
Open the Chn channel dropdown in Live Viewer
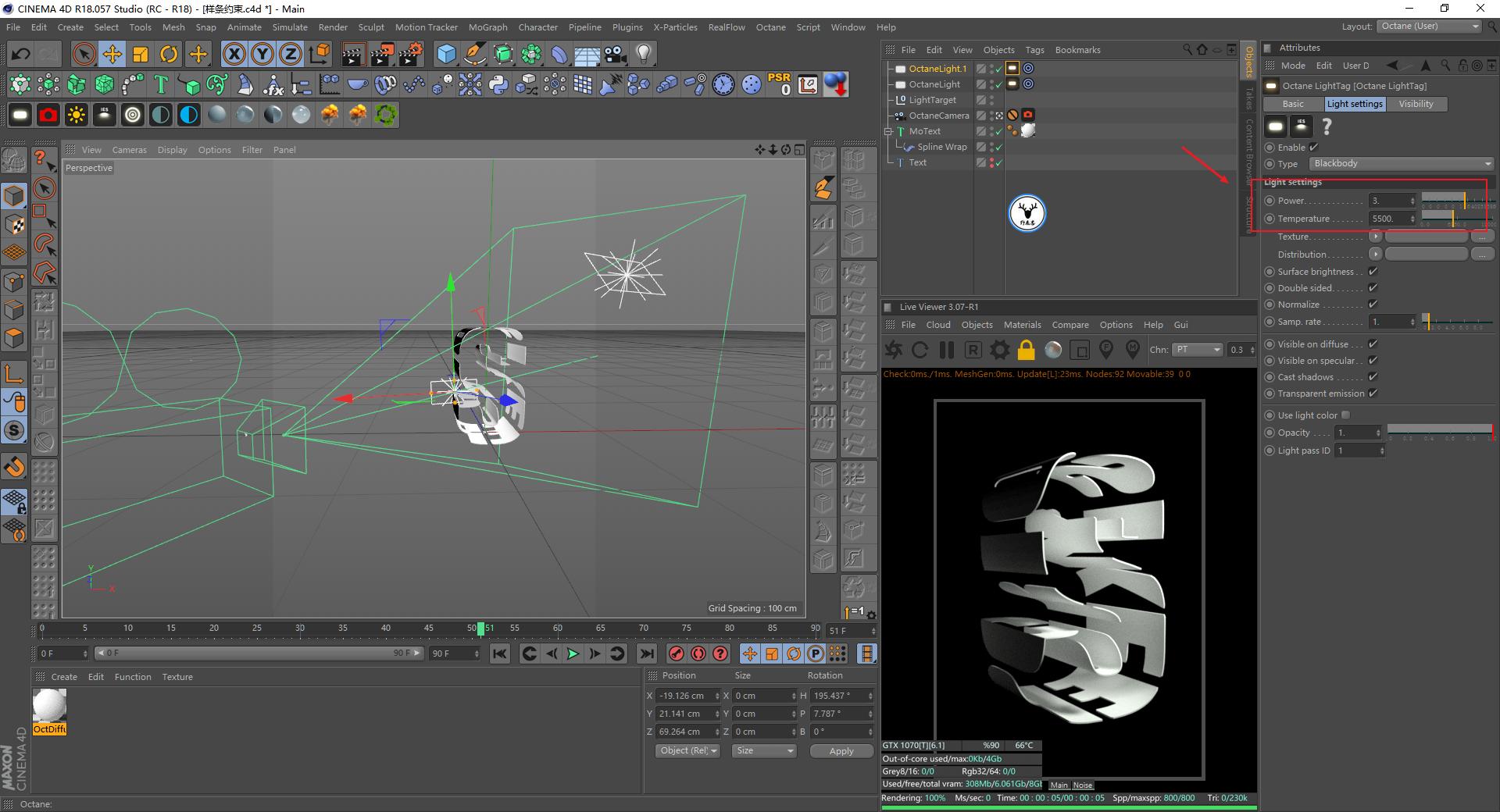click(1198, 350)
